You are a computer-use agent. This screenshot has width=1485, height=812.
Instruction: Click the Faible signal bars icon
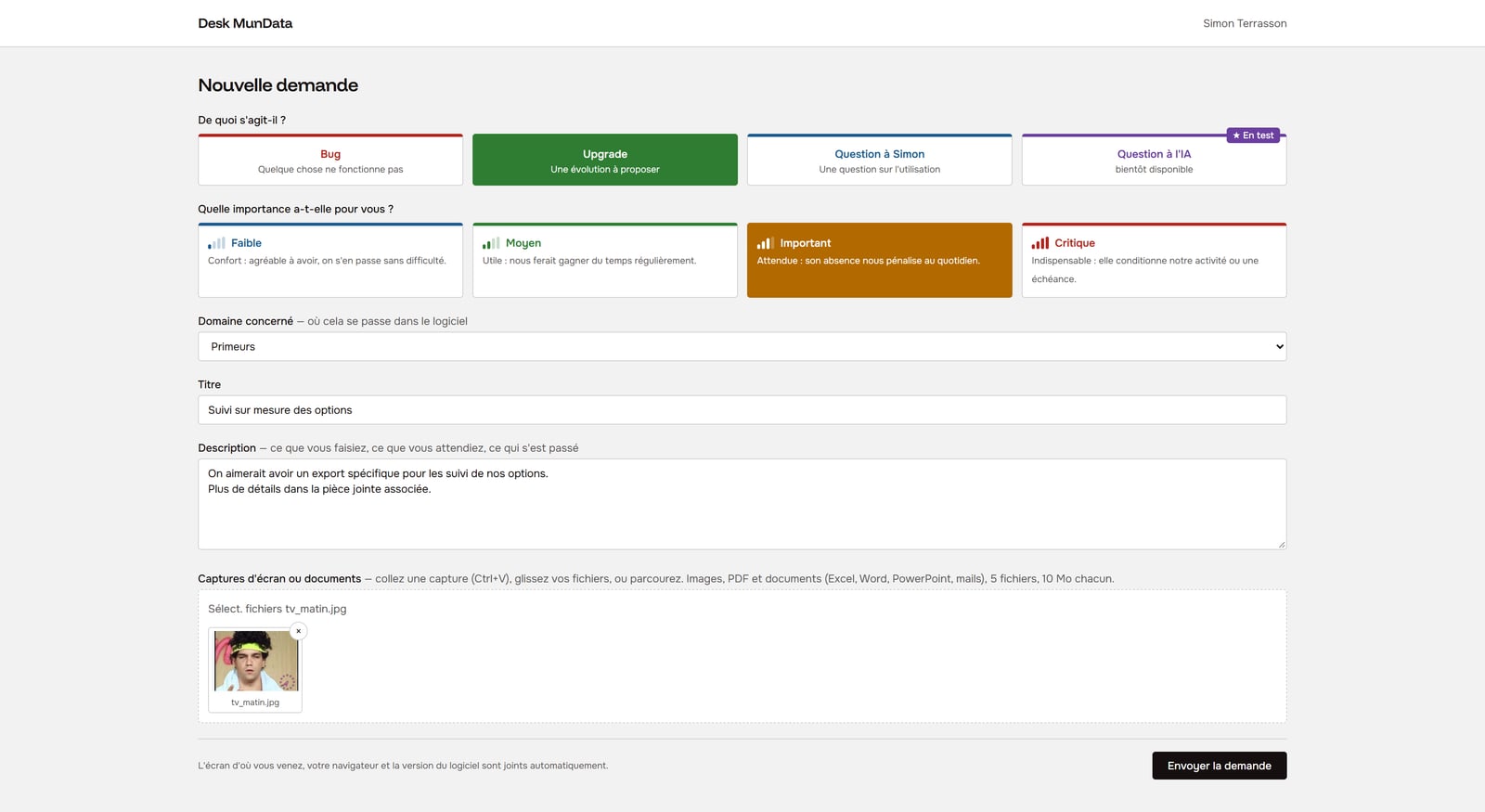(216, 243)
